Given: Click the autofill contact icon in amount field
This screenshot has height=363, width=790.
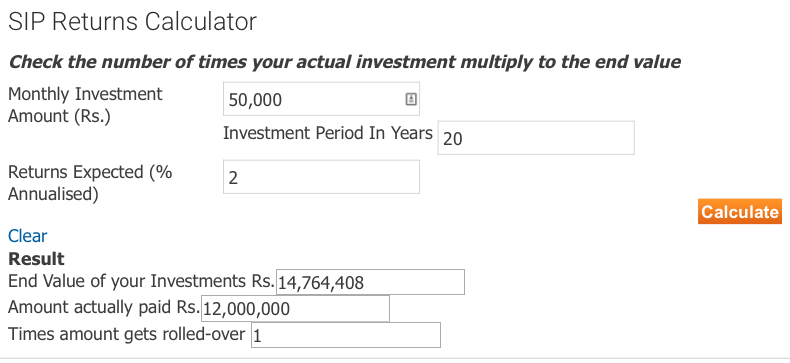Looking at the screenshot, I should [411, 99].
